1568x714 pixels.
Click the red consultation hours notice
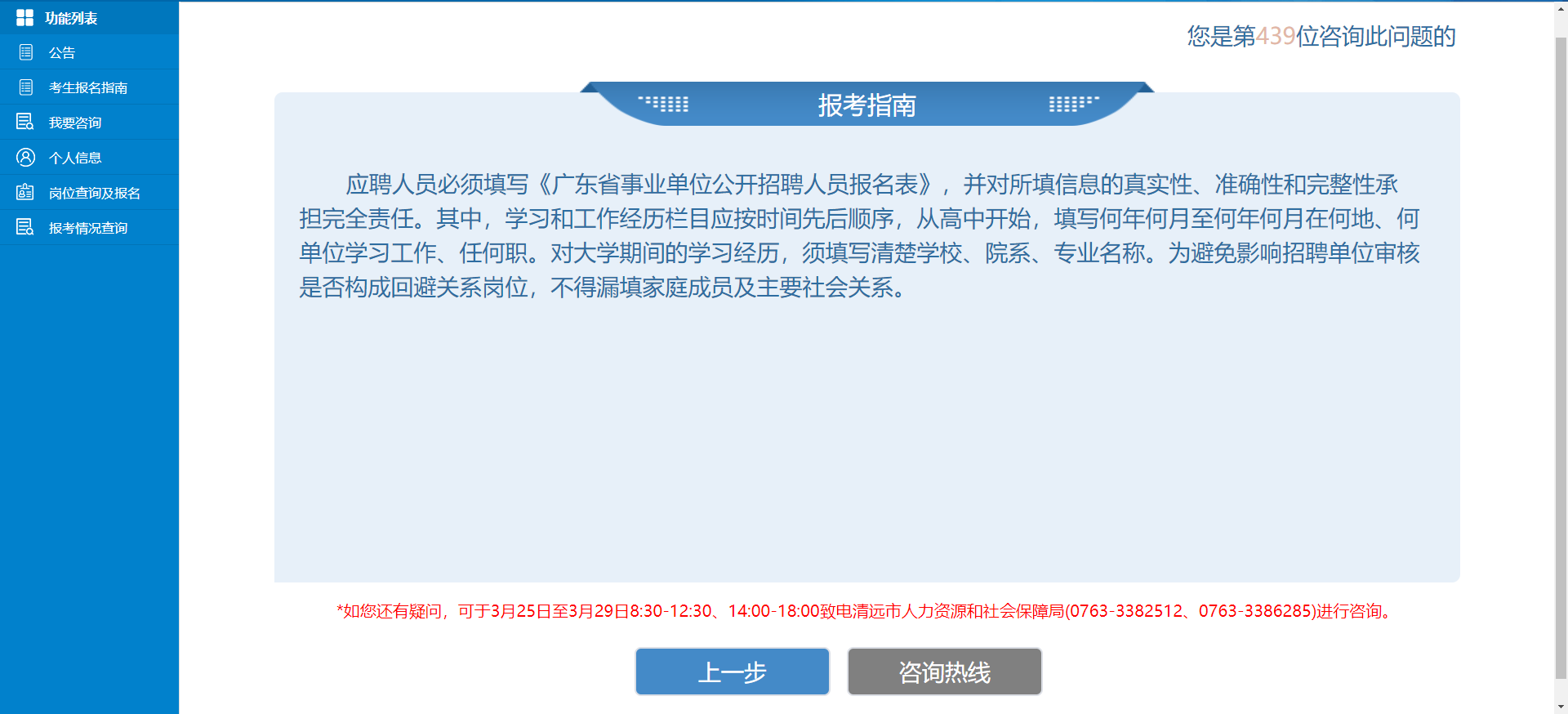click(866, 611)
